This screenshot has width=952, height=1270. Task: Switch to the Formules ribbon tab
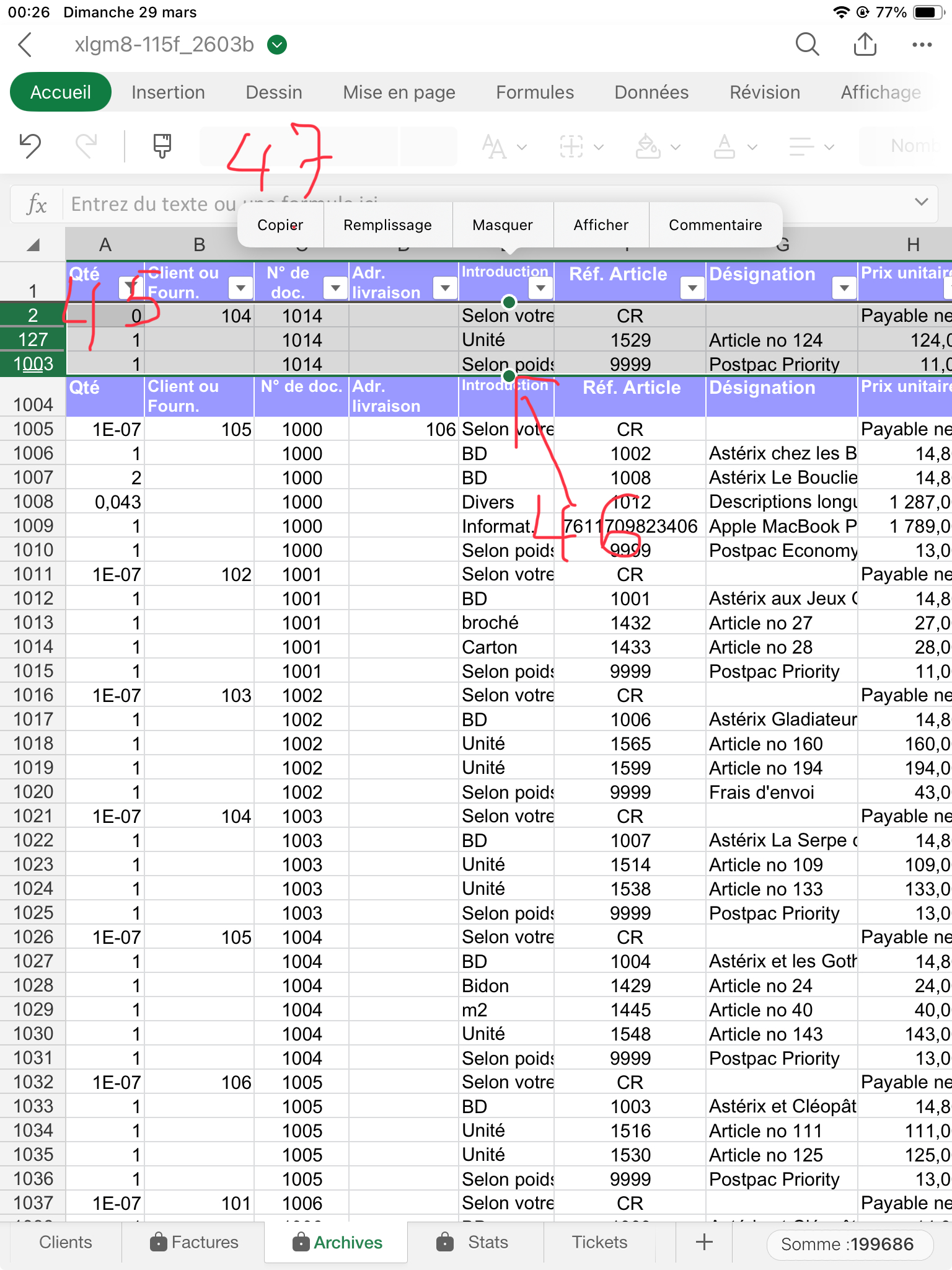pyautogui.click(x=534, y=92)
